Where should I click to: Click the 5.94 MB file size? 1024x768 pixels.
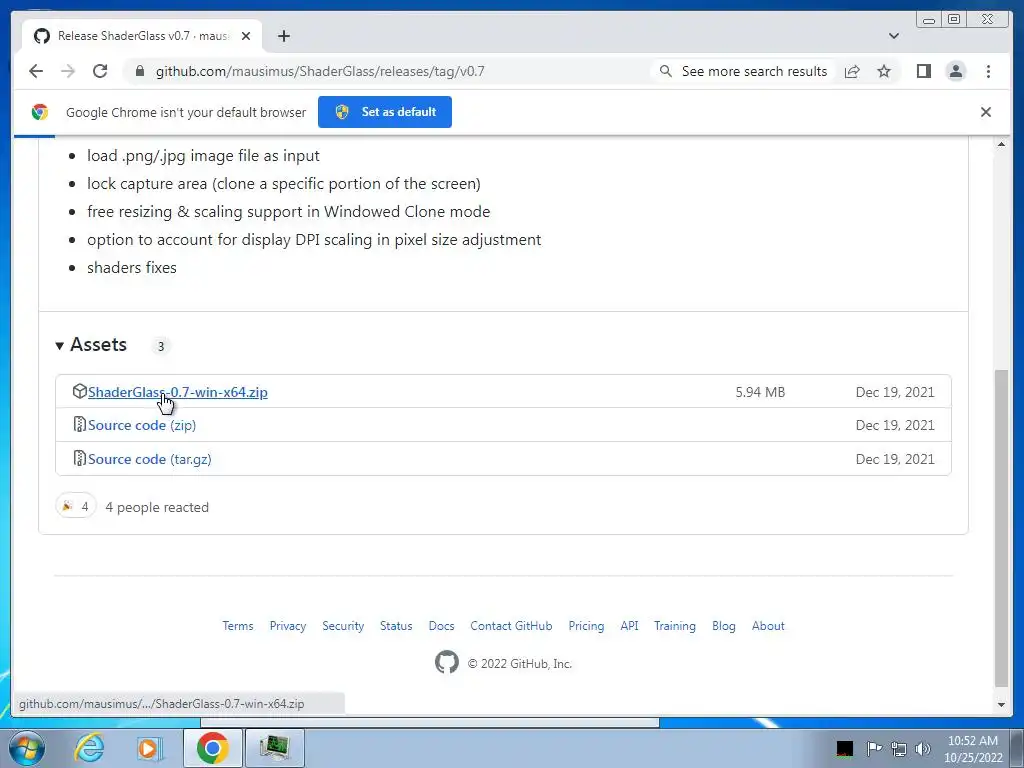coord(760,392)
